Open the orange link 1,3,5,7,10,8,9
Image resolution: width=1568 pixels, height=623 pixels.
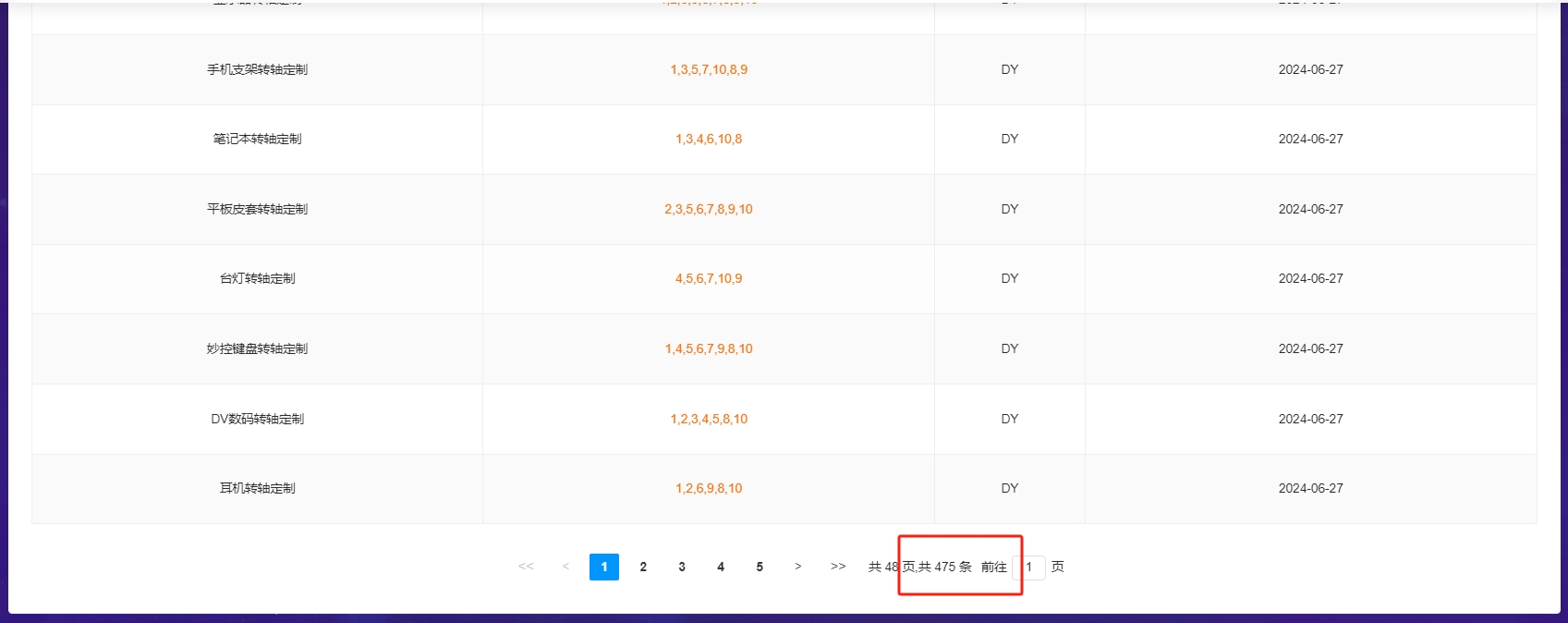click(709, 69)
